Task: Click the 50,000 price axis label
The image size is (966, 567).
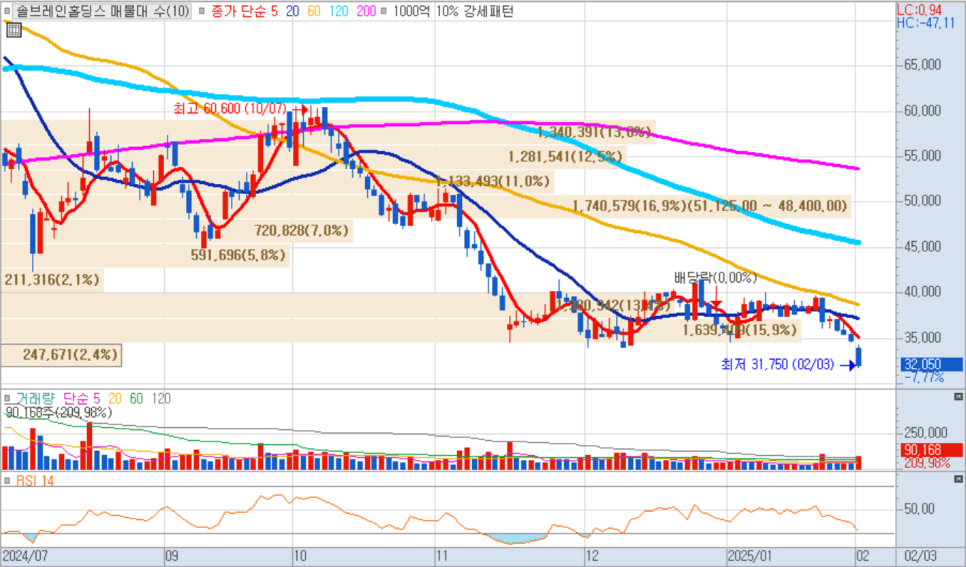Action: 922,201
